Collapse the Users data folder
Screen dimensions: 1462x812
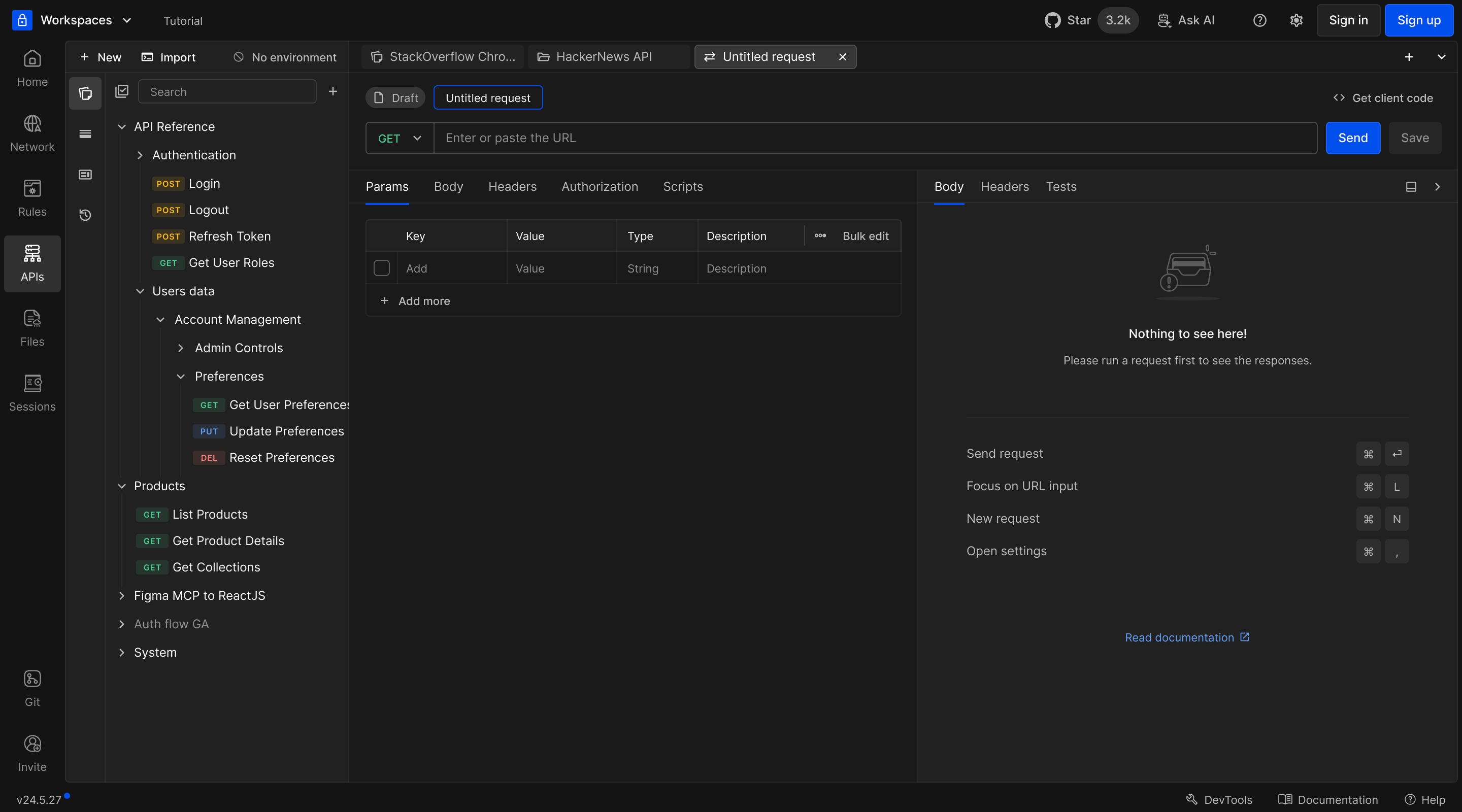click(140, 291)
